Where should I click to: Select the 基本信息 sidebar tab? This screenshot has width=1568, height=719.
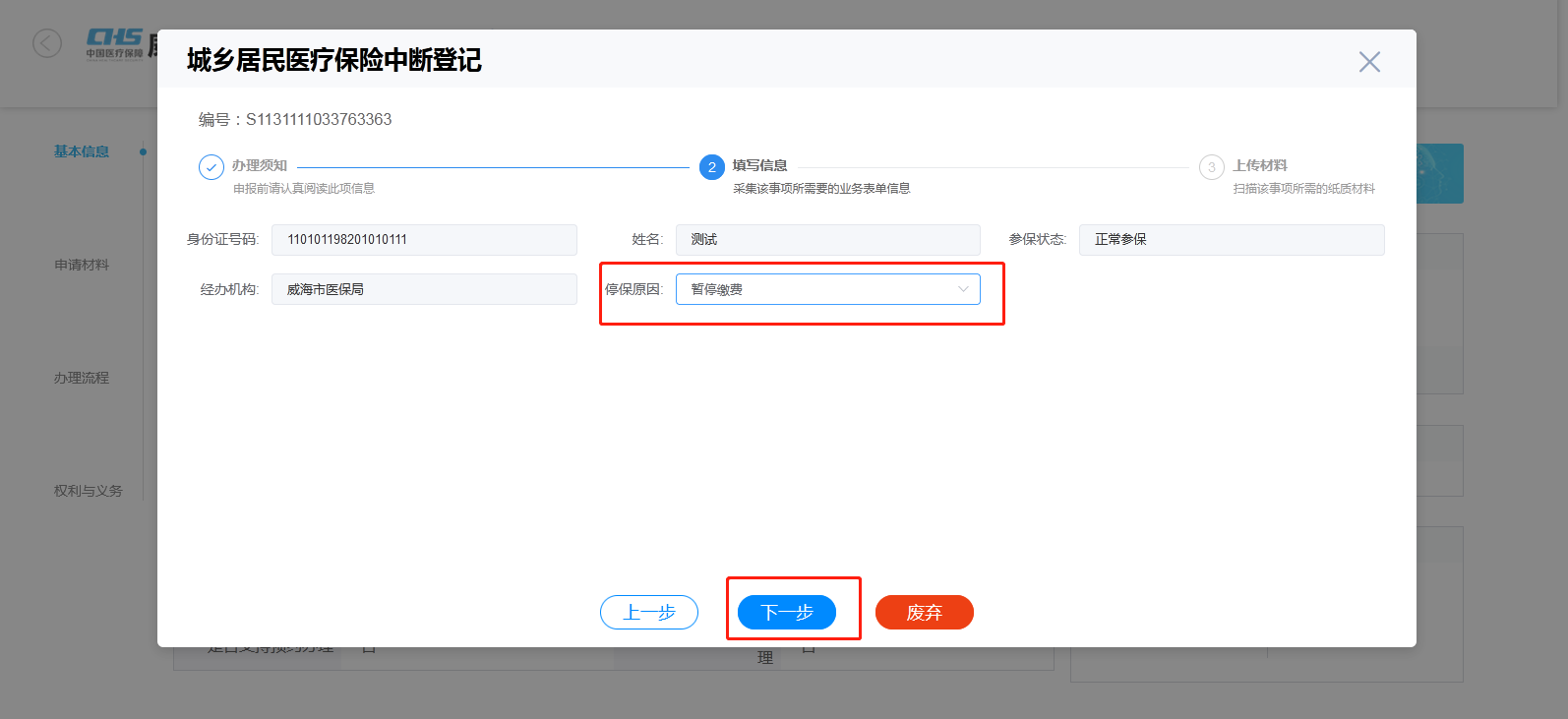pos(82,151)
